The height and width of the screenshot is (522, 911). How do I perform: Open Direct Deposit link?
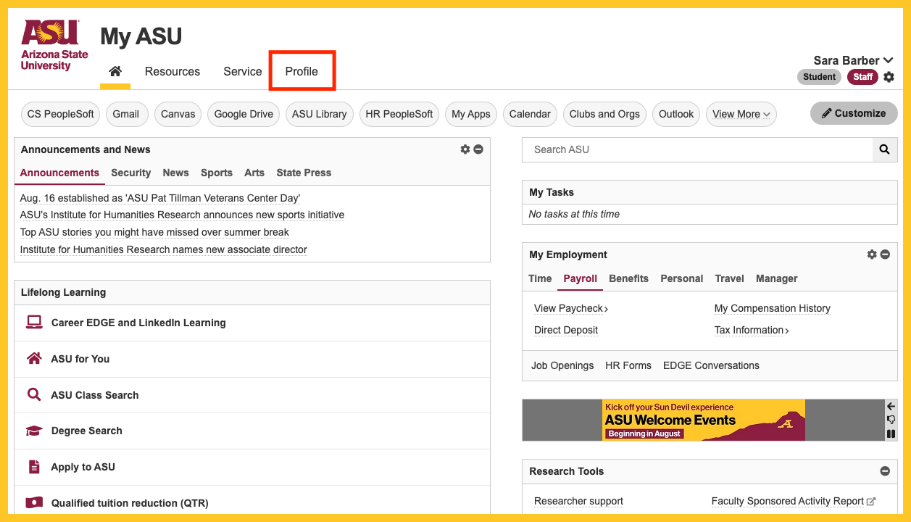click(566, 330)
